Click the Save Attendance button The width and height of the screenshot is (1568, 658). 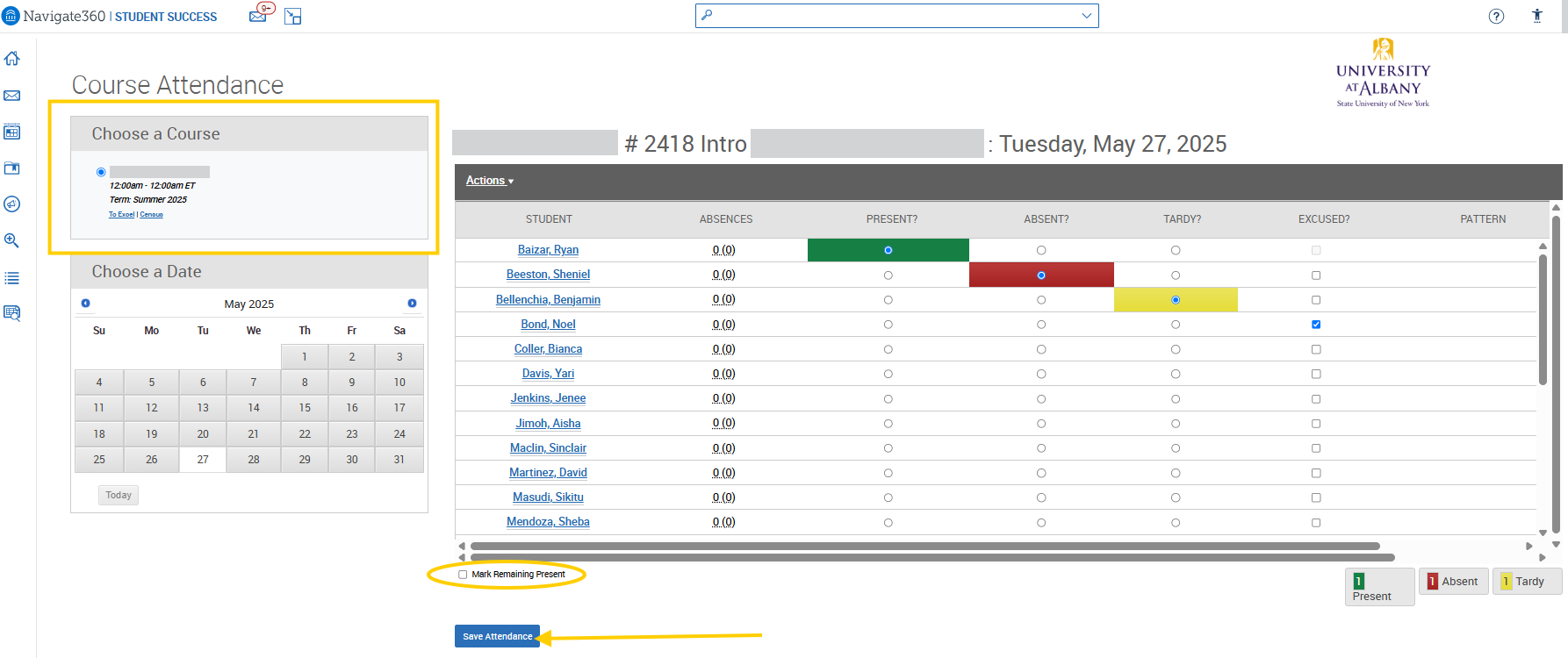(x=497, y=636)
